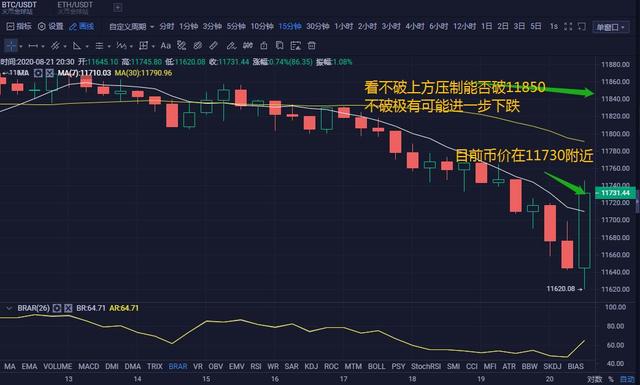Image resolution: width=640 pixels, height=385 pixels.
Task: Expand horizontal lines tool options arrow
Action: coord(109,47)
